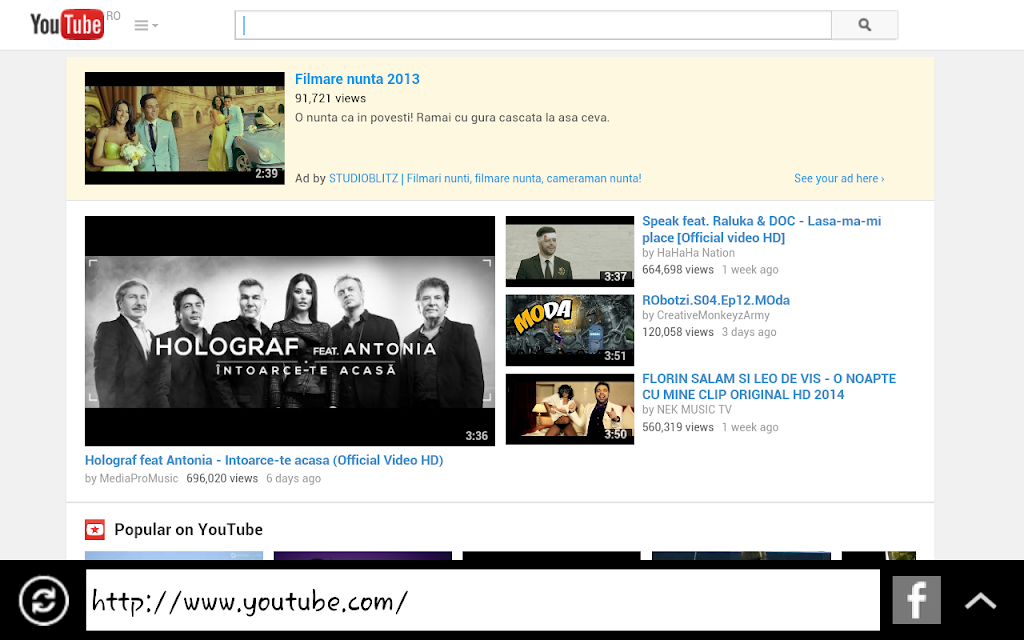Open the guide menu dropdown beside logo
The width and height of the screenshot is (1024, 640).
pos(146,25)
